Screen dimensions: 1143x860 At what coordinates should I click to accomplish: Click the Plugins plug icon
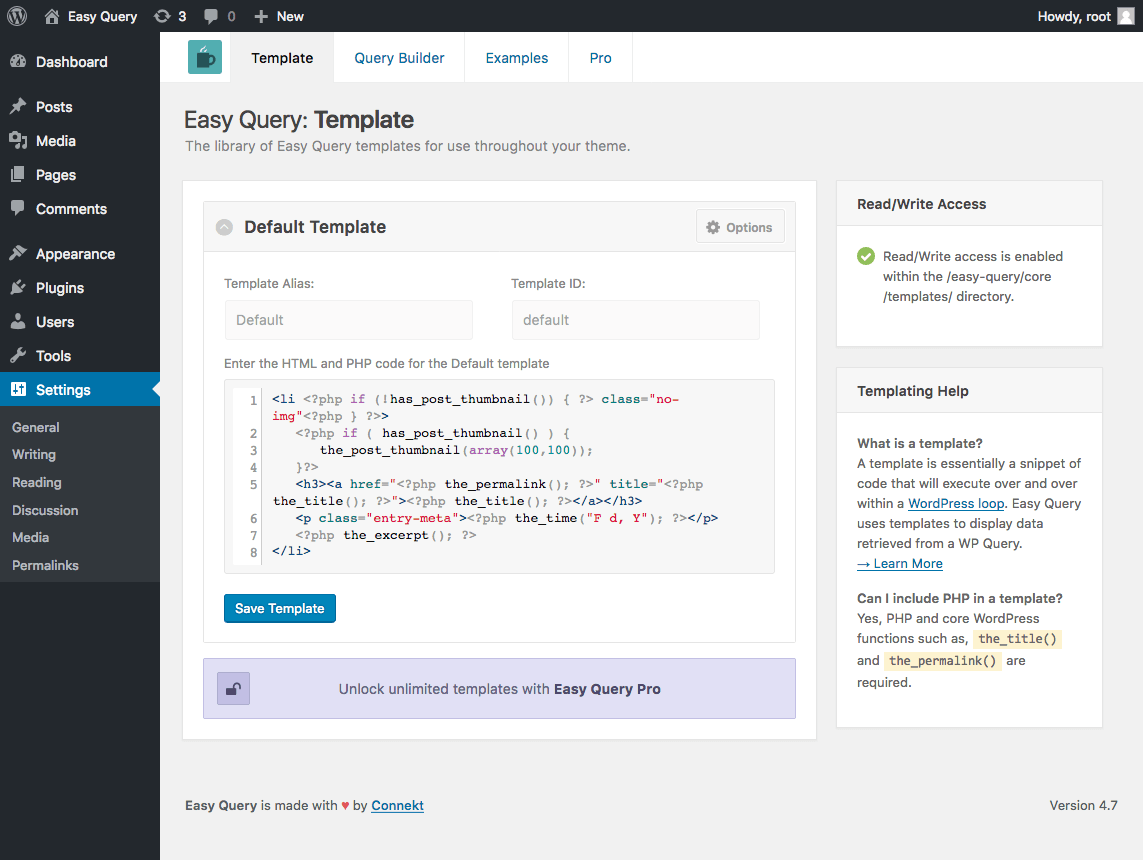[x=18, y=287]
